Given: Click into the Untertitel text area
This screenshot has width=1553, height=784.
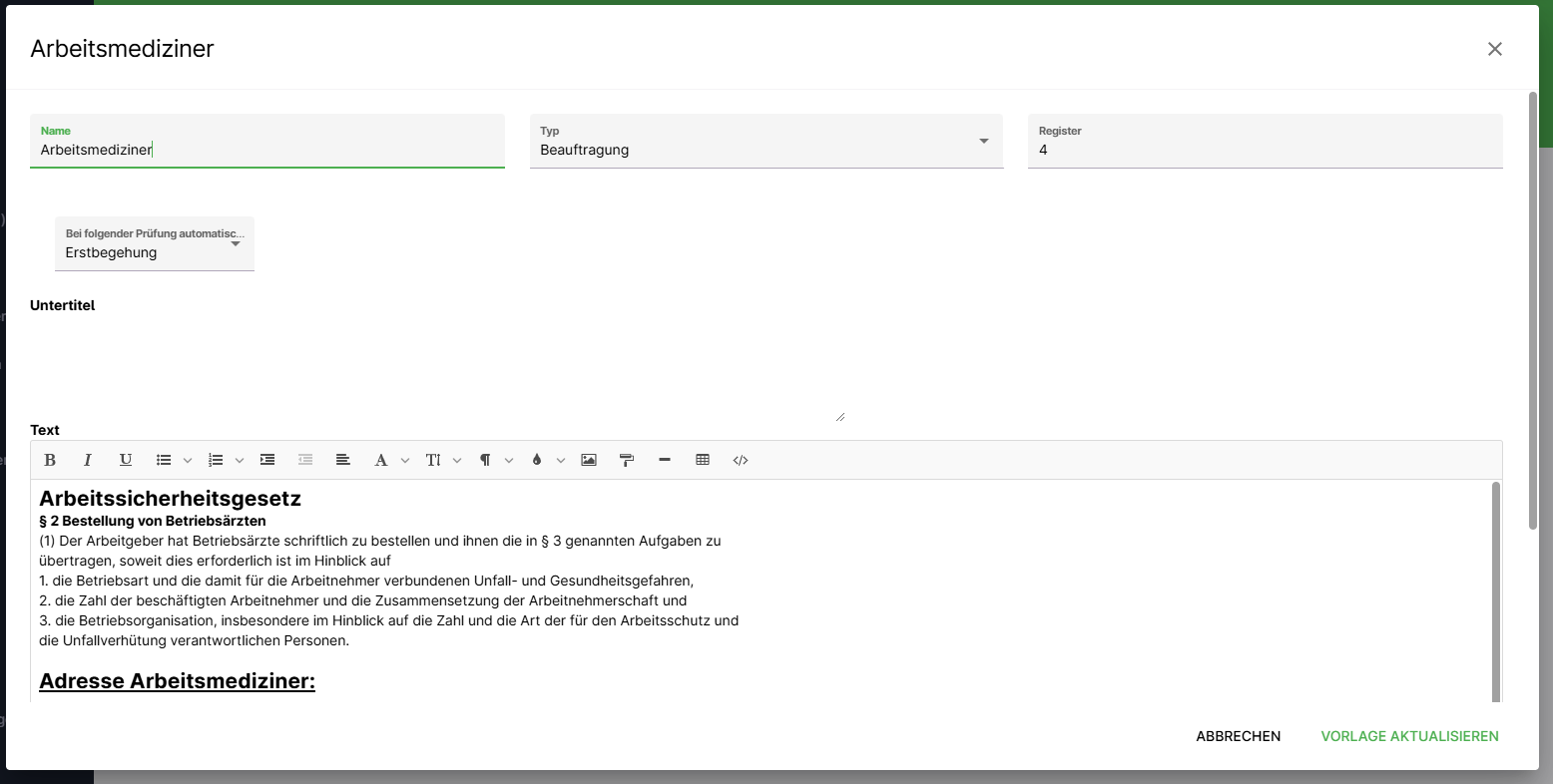Looking at the screenshot, I should tap(437, 371).
